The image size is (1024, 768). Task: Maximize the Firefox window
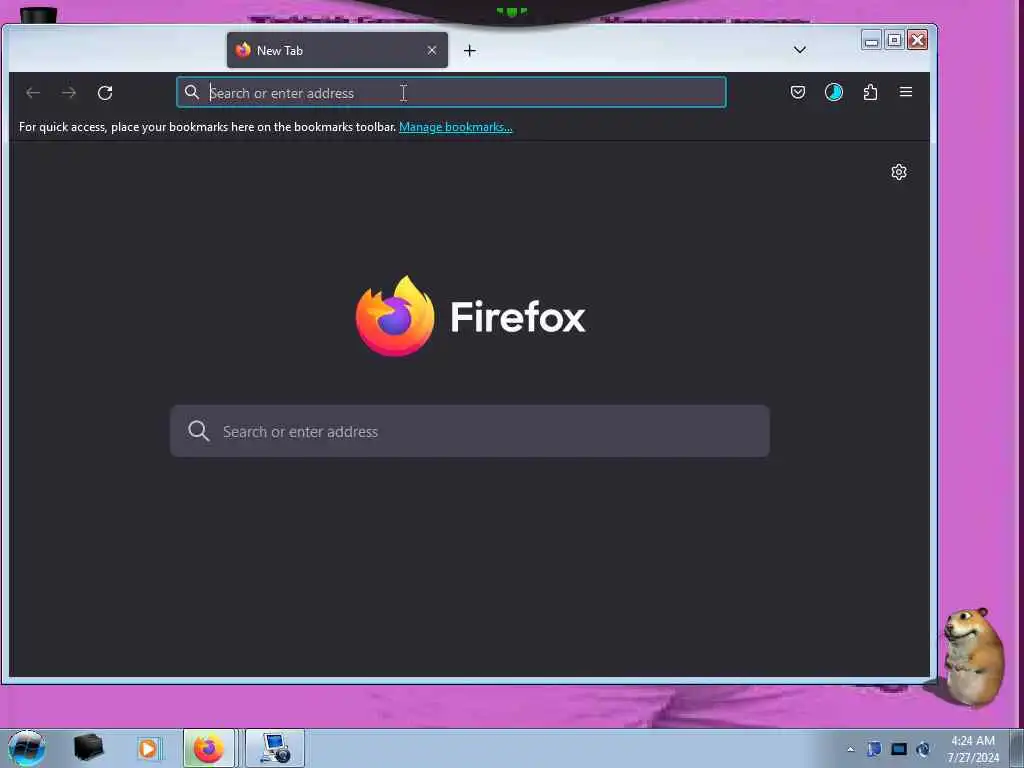(x=895, y=40)
